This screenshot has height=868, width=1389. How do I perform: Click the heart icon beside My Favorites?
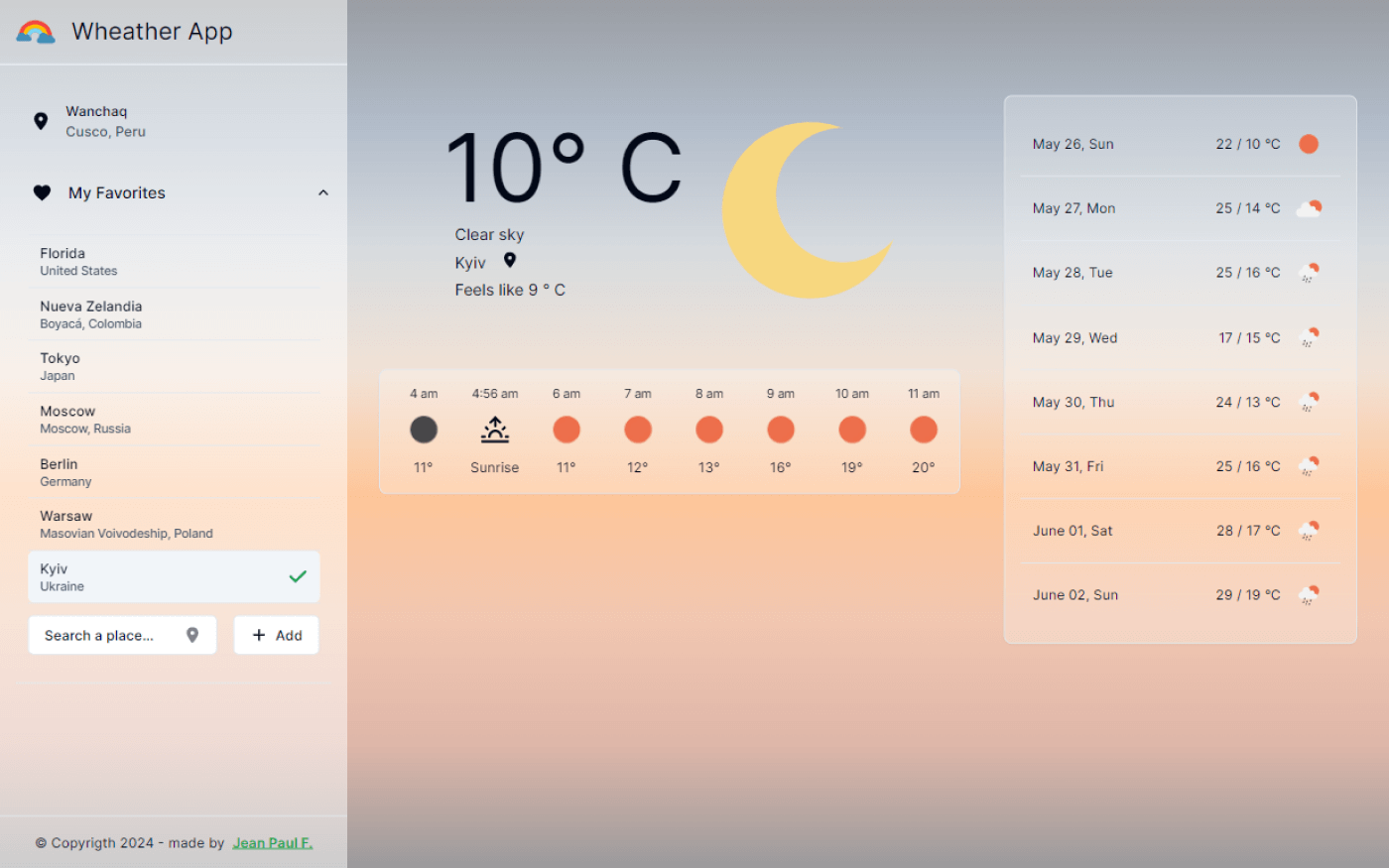(41, 192)
